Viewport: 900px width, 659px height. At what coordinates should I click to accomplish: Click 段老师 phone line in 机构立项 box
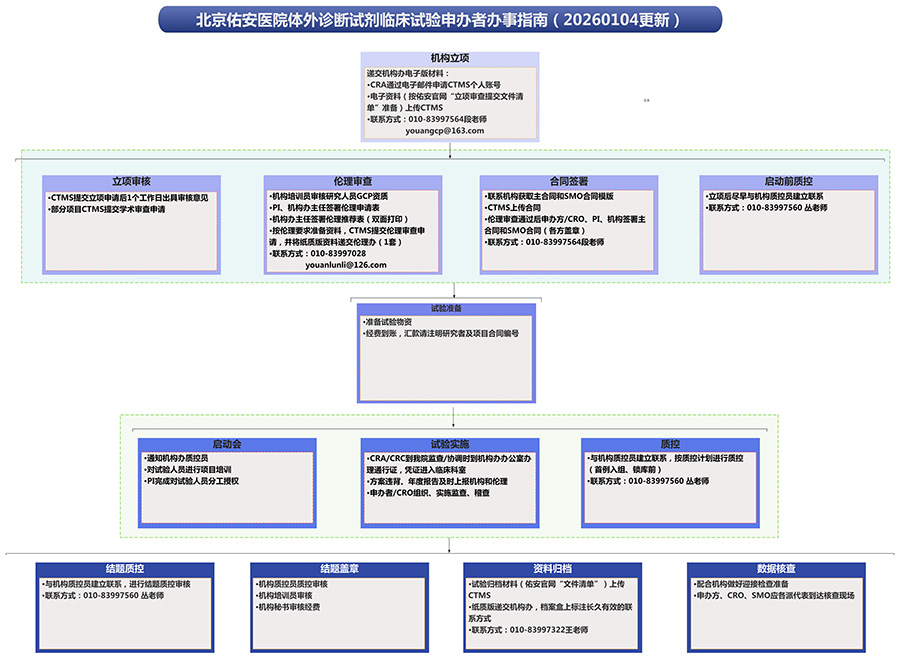click(x=427, y=119)
